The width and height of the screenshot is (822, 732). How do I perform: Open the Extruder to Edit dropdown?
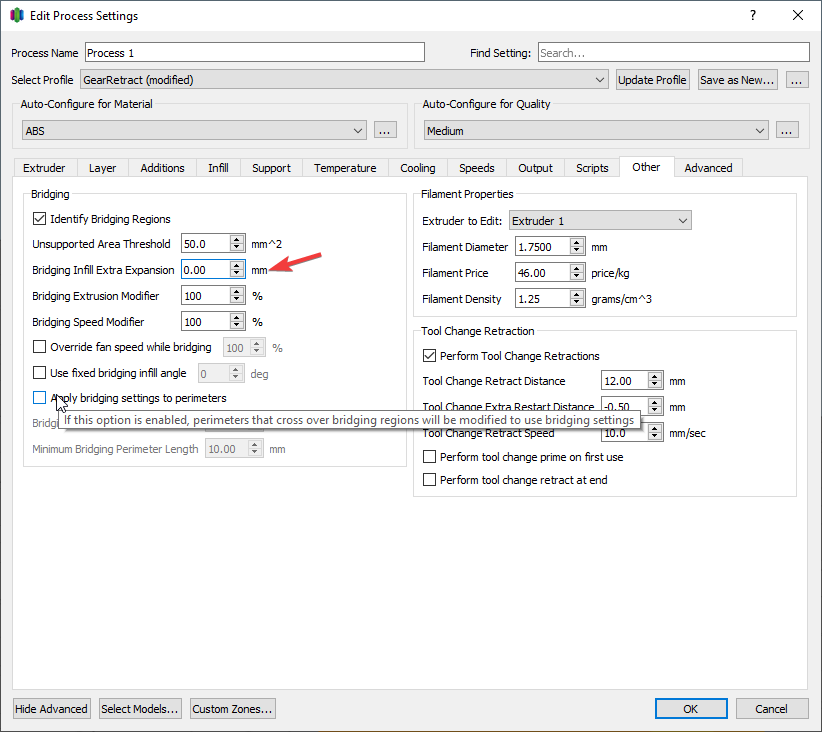pyautogui.click(x=600, y=221)
